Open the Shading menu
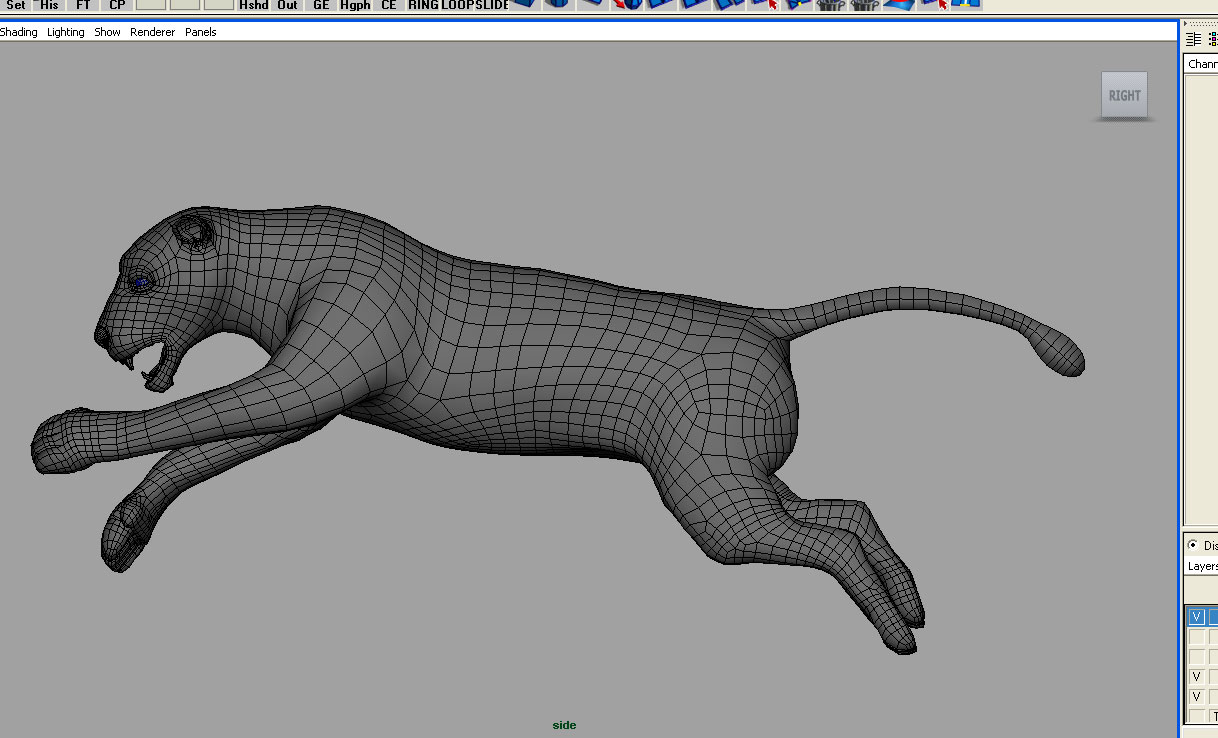Image resolution: width=1218 pixels, height=738 pixels. (x=18, y=32)
